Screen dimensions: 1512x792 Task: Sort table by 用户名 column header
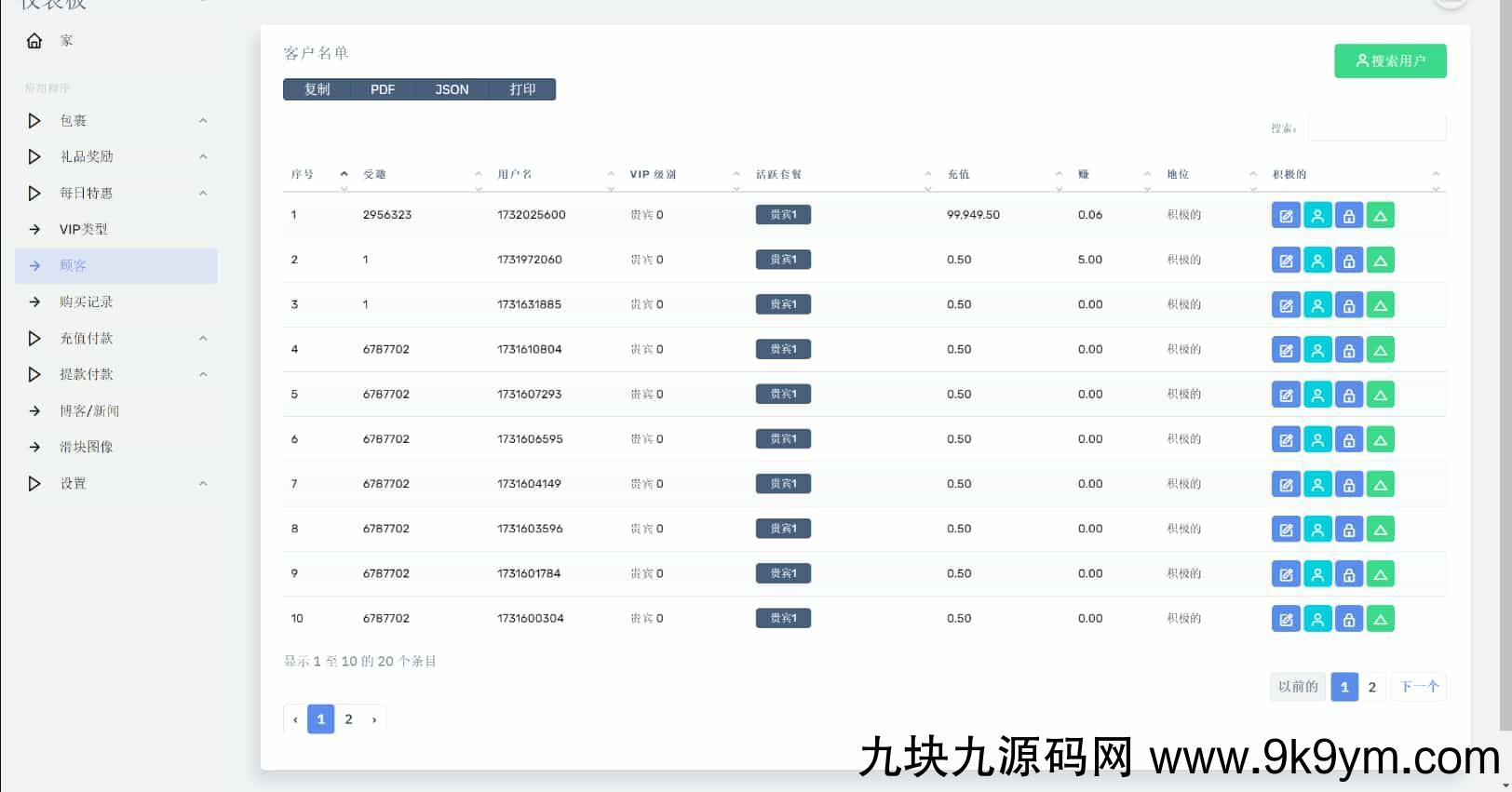515,175
